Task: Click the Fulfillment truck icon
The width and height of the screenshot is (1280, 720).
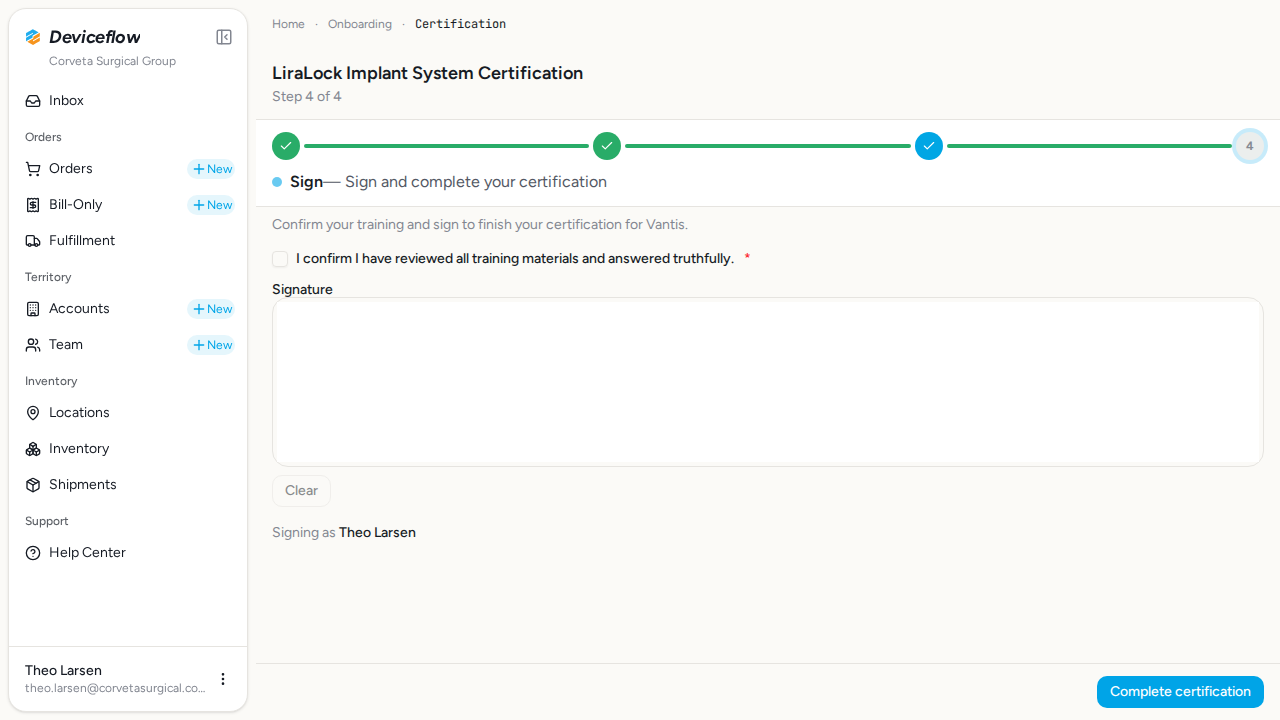Action: pos(33,241)
